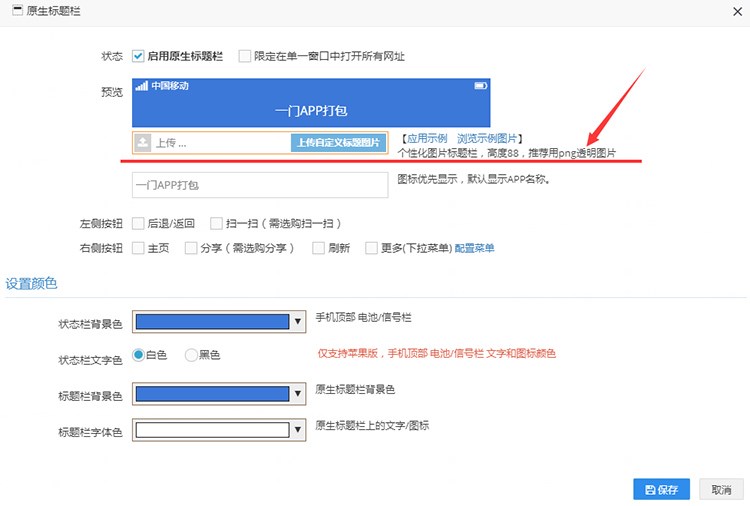
Task: Select 黑色 status bar text color
Action: click(x=191, y=355)
